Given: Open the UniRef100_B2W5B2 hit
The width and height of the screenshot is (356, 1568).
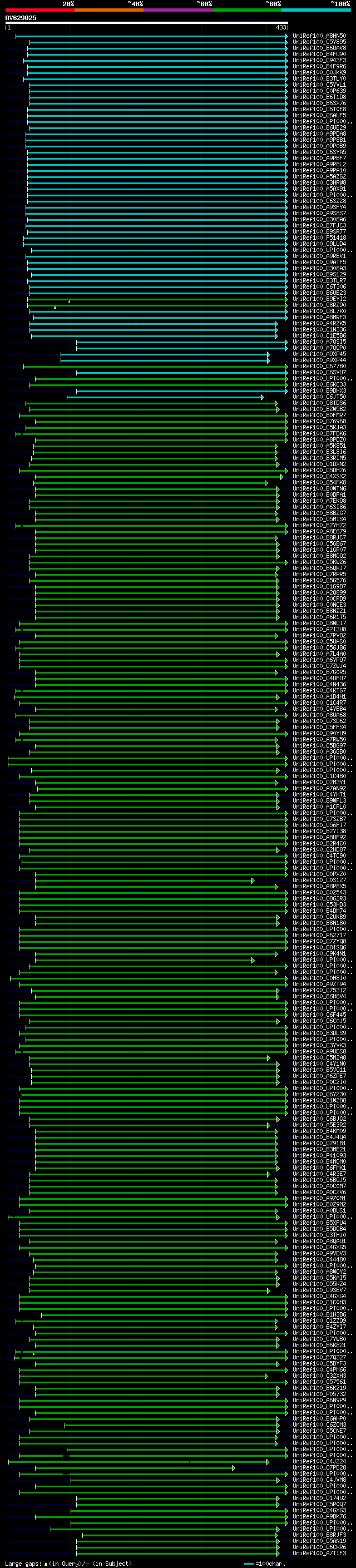Looking at the screenshot, I should 319,409.
